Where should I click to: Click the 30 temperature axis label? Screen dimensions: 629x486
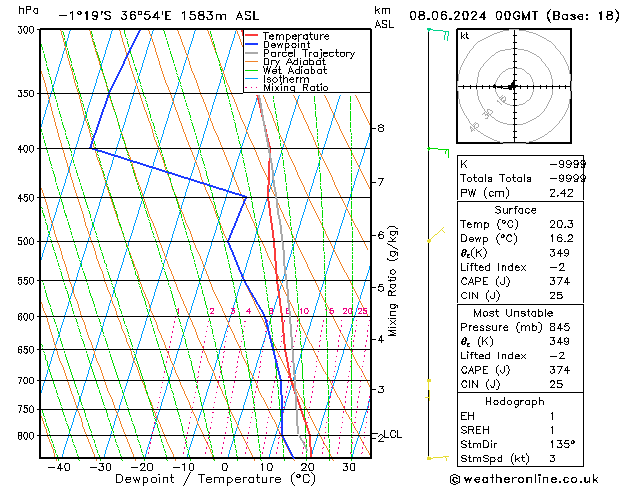(x=349, y=467)
